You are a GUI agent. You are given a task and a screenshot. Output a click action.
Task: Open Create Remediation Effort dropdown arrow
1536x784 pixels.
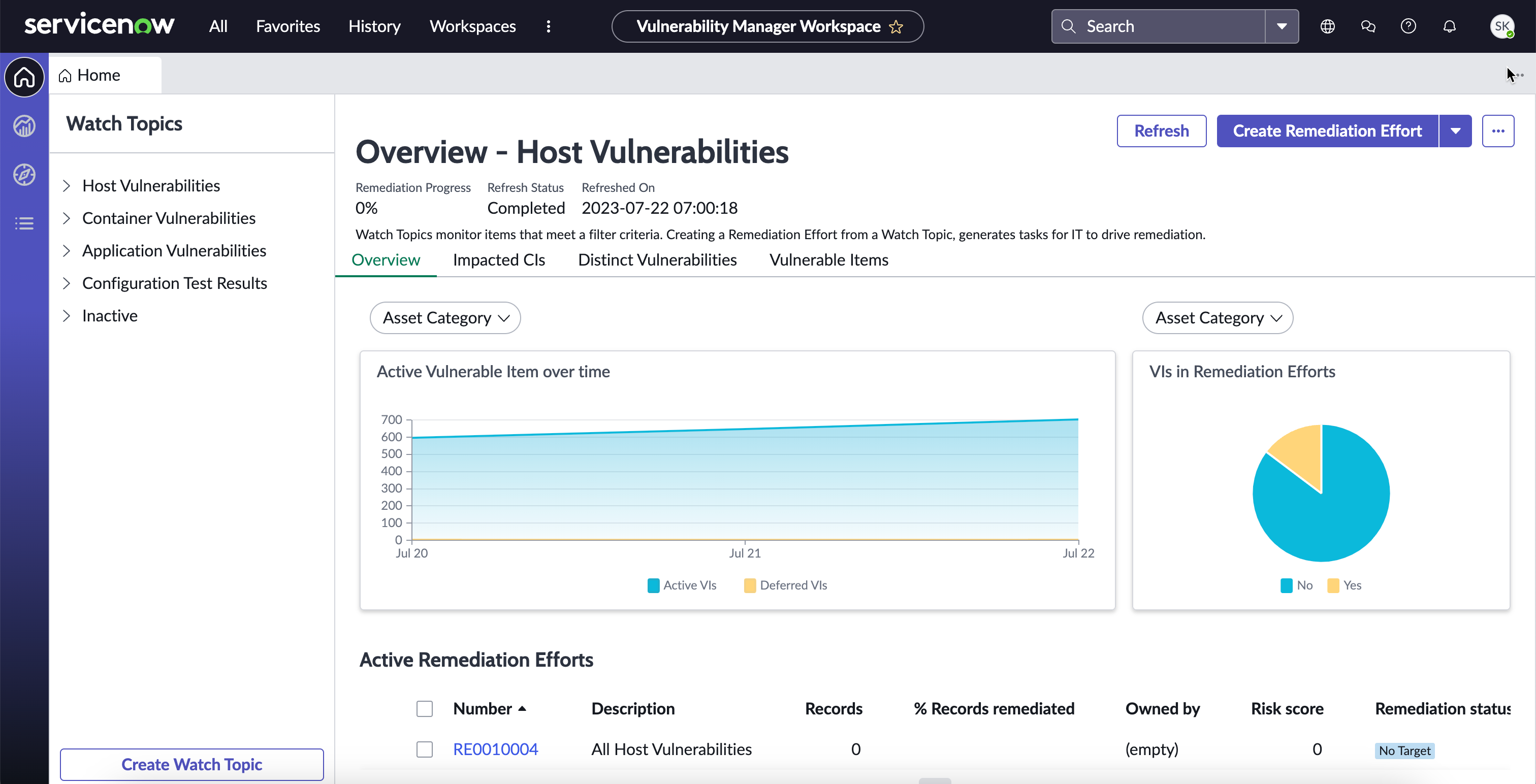1456,130
